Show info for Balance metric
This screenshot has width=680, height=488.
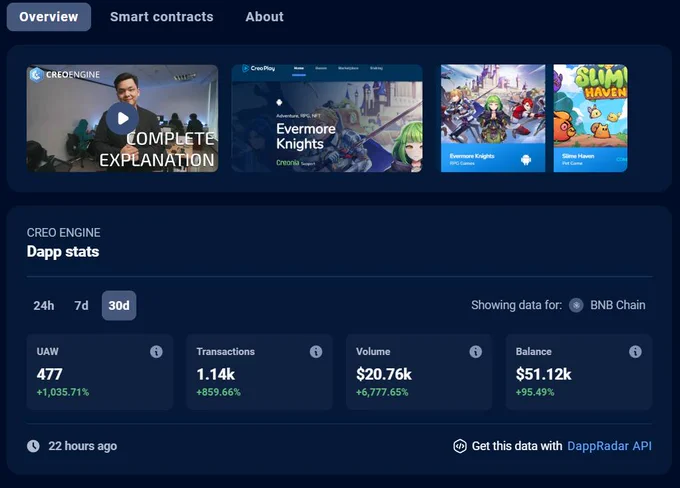(635, 352)
